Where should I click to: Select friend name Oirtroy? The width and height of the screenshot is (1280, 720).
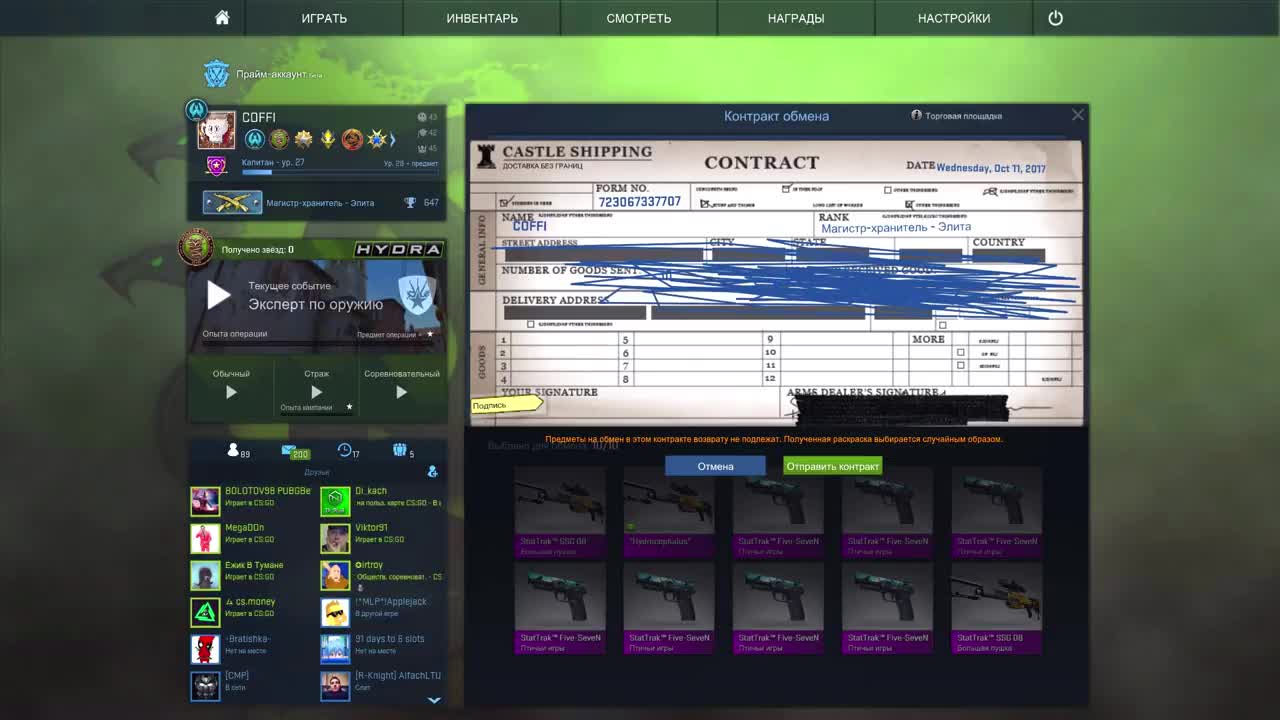[369, 565]
